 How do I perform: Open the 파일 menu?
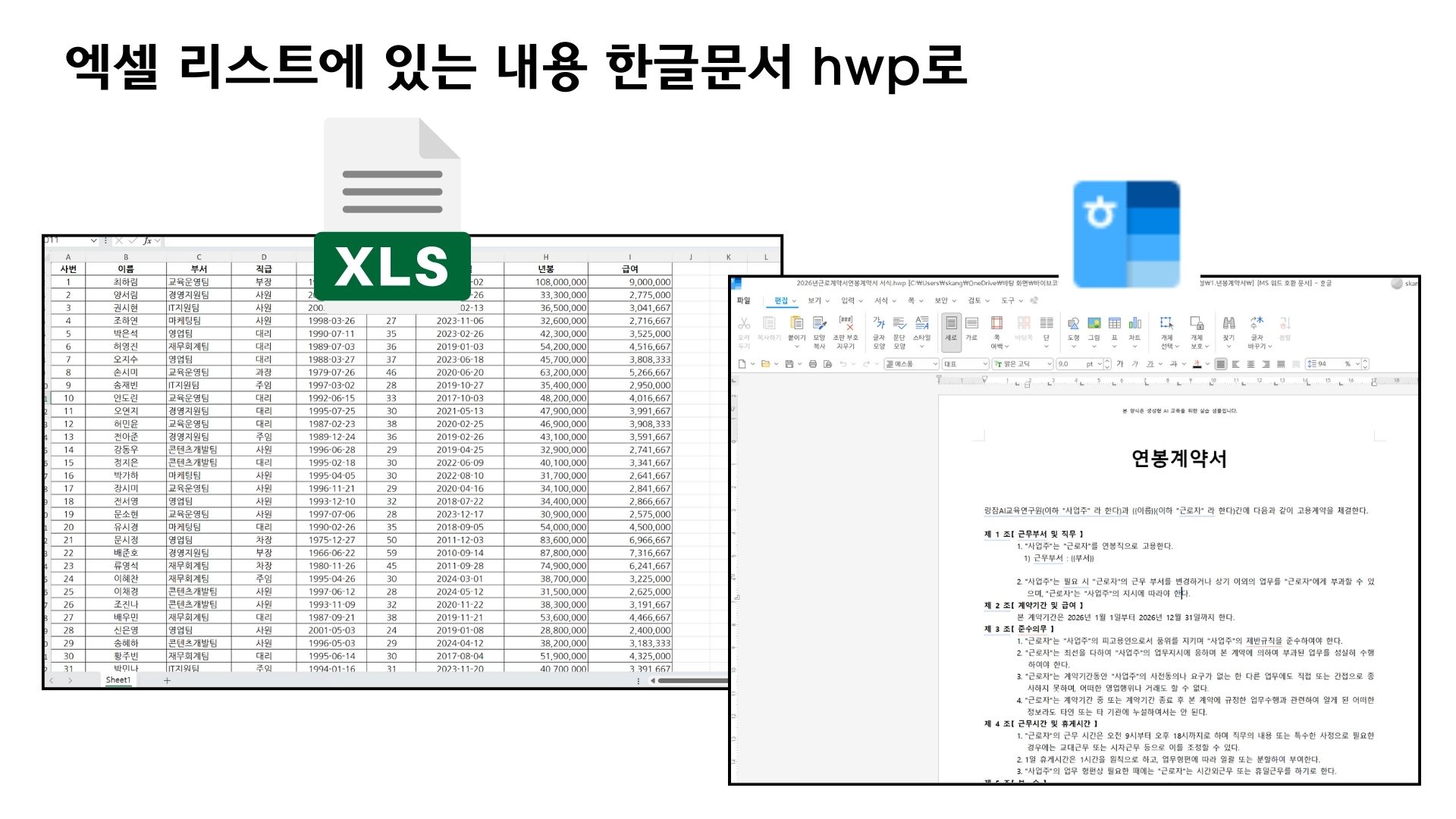pyautogui.click(x=743, y=301)
